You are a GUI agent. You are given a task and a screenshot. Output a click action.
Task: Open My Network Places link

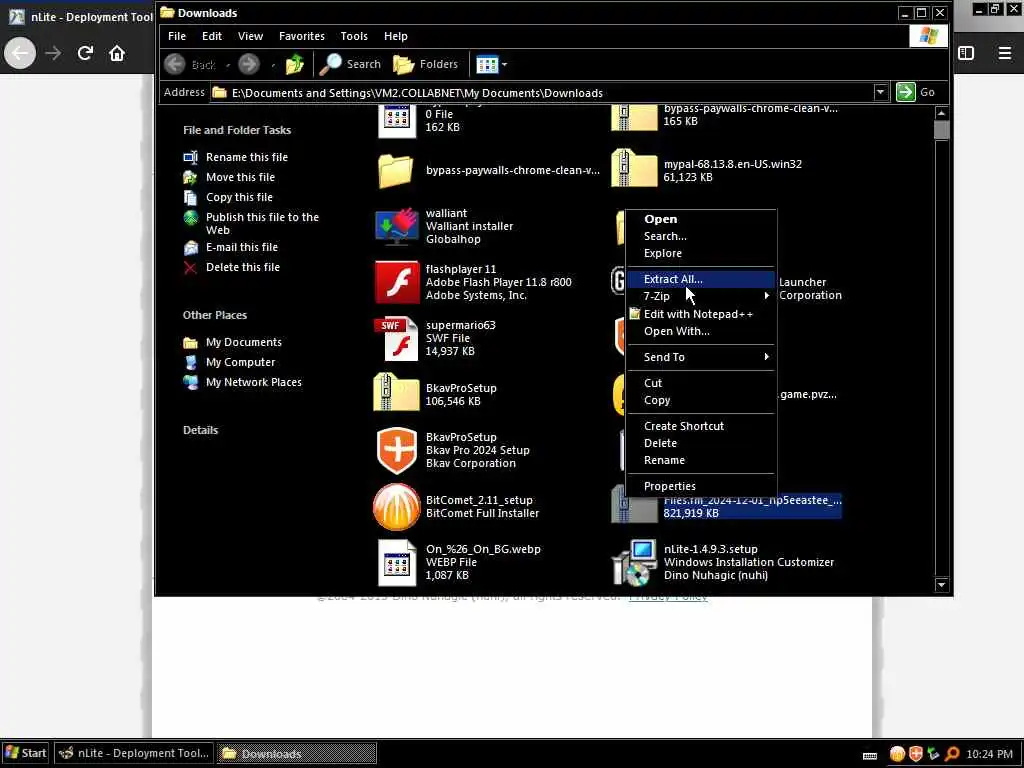[x=253, y=382]
